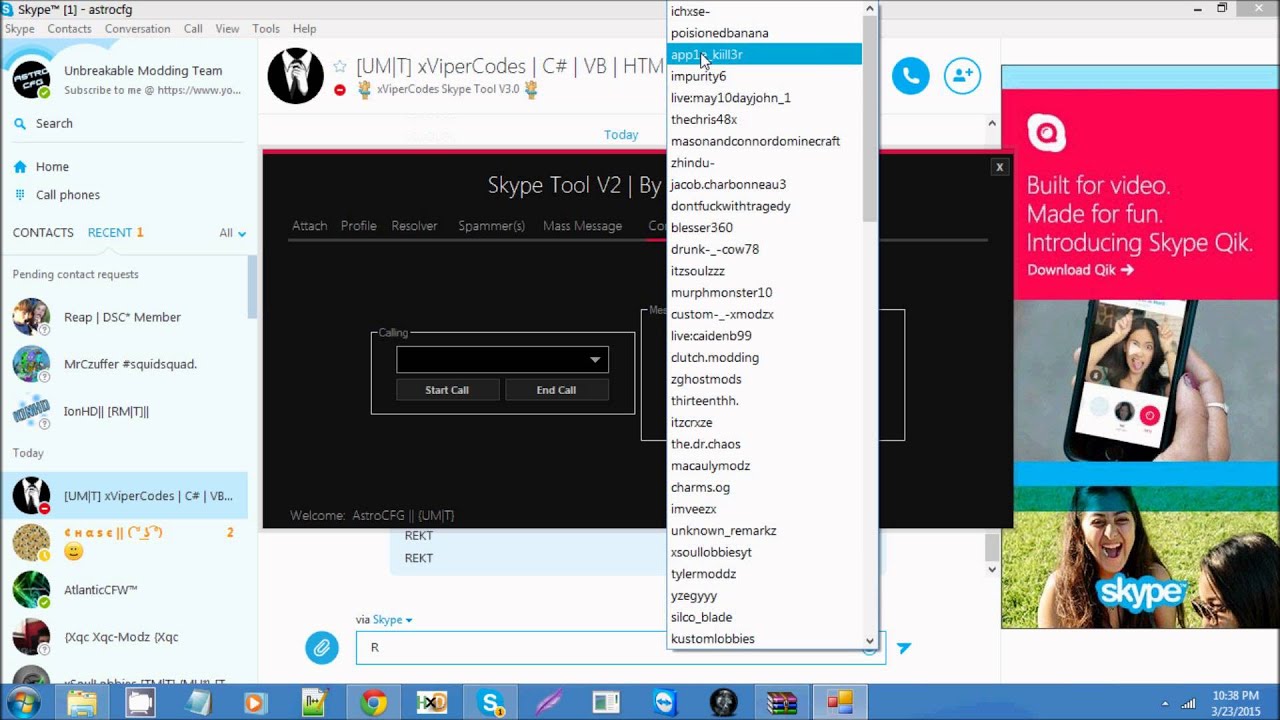Select tylermoddz in the list
Viewport: 1280px width, 720px height.
click(765, 574)
